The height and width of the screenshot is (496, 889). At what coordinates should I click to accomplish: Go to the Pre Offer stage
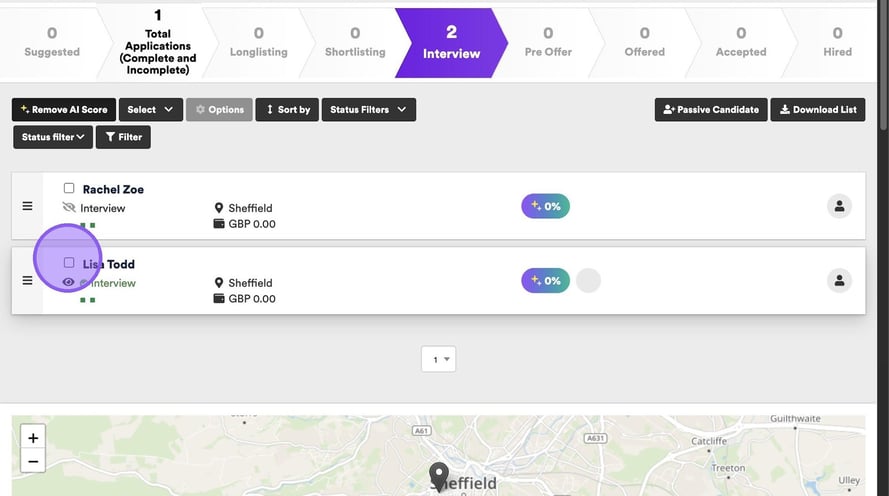point(548,42)
